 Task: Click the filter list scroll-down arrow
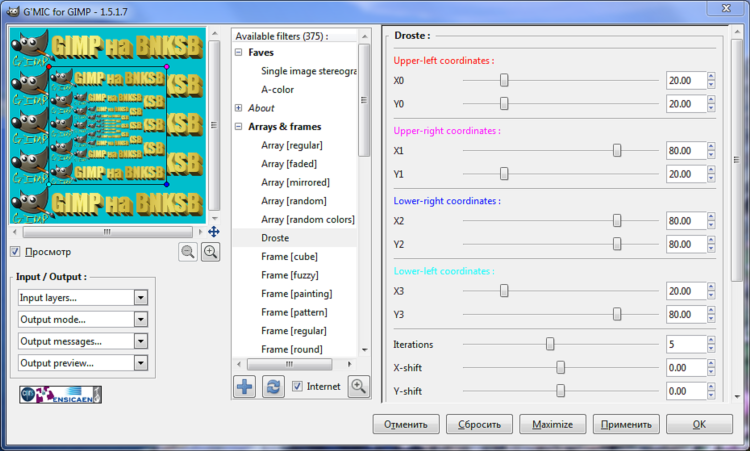pyautogui.click(x=364, y=350)
